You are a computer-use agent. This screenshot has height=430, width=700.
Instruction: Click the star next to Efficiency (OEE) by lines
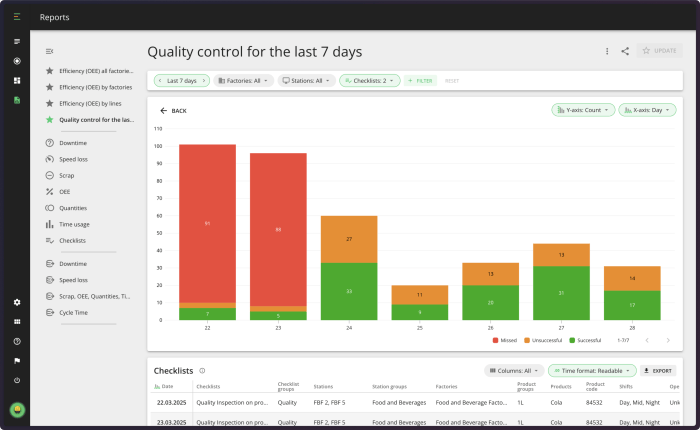[x=50, y=103]
